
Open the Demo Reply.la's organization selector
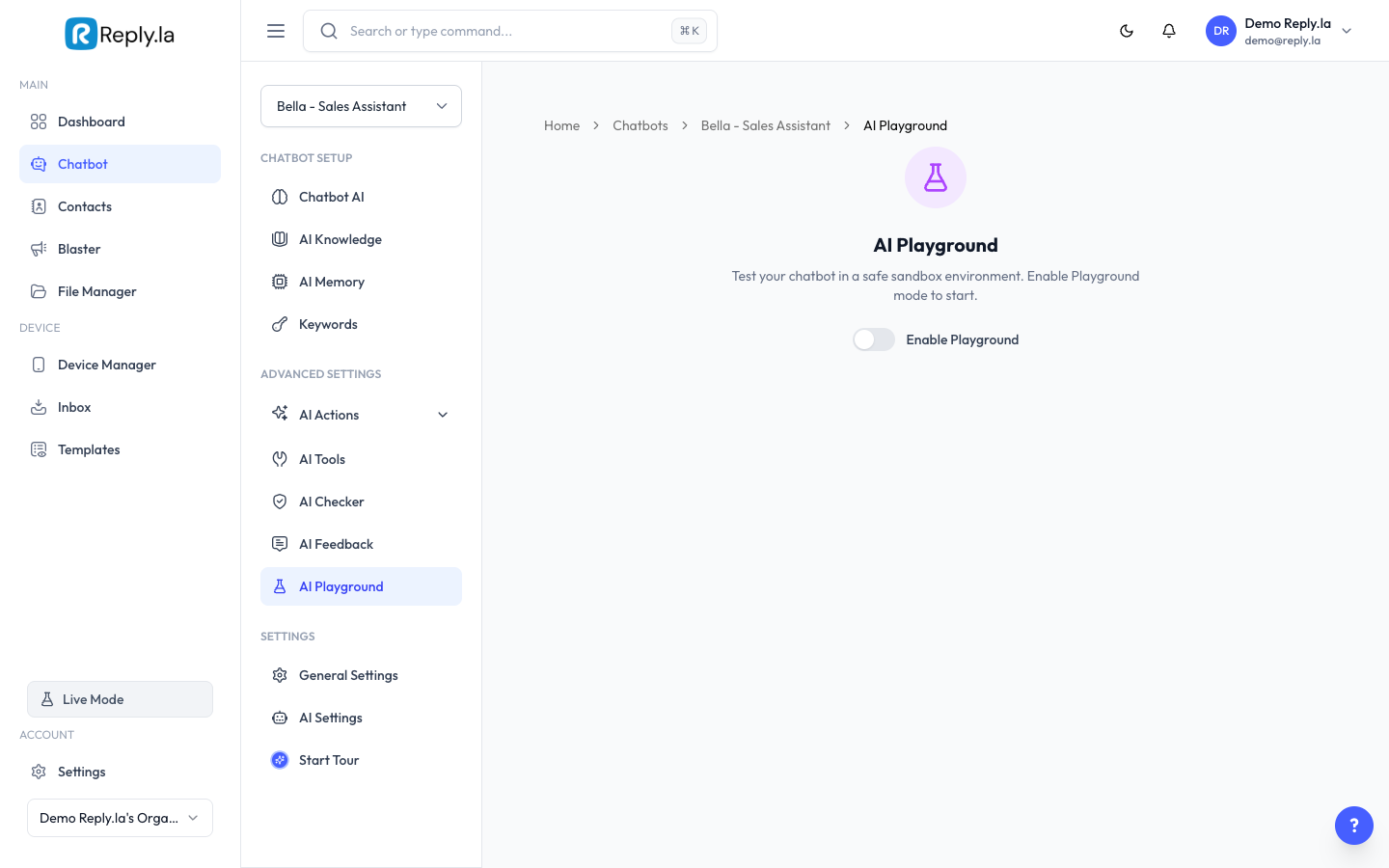point(120,818)
